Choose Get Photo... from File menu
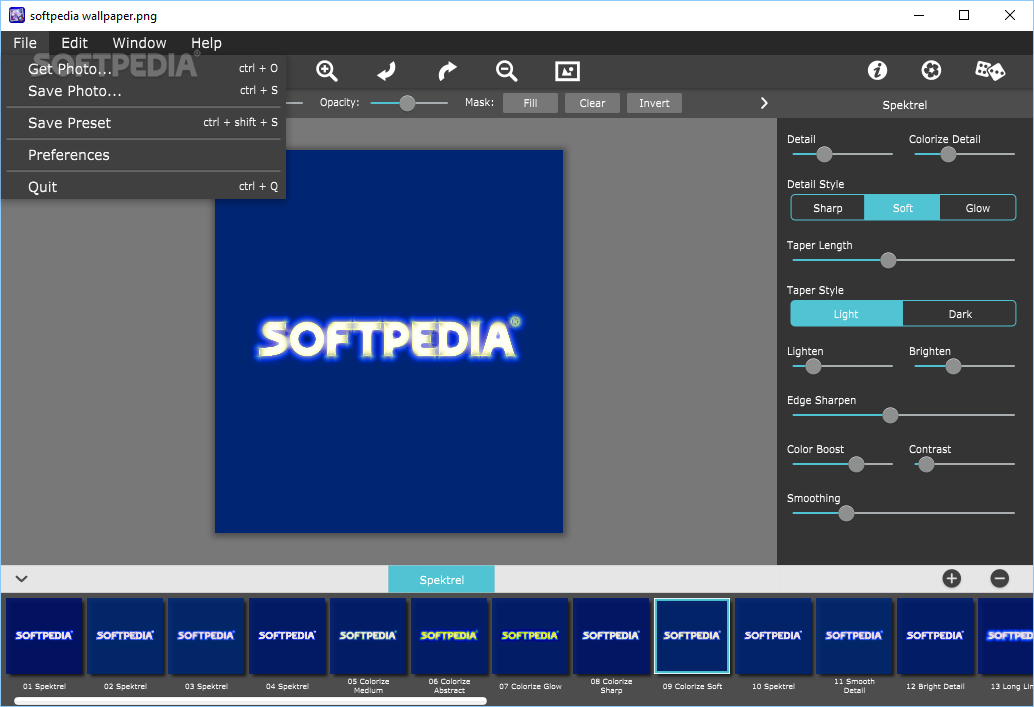Image resolution: width=1034 pixels, height=707 pixels. (x=144, y=69)
